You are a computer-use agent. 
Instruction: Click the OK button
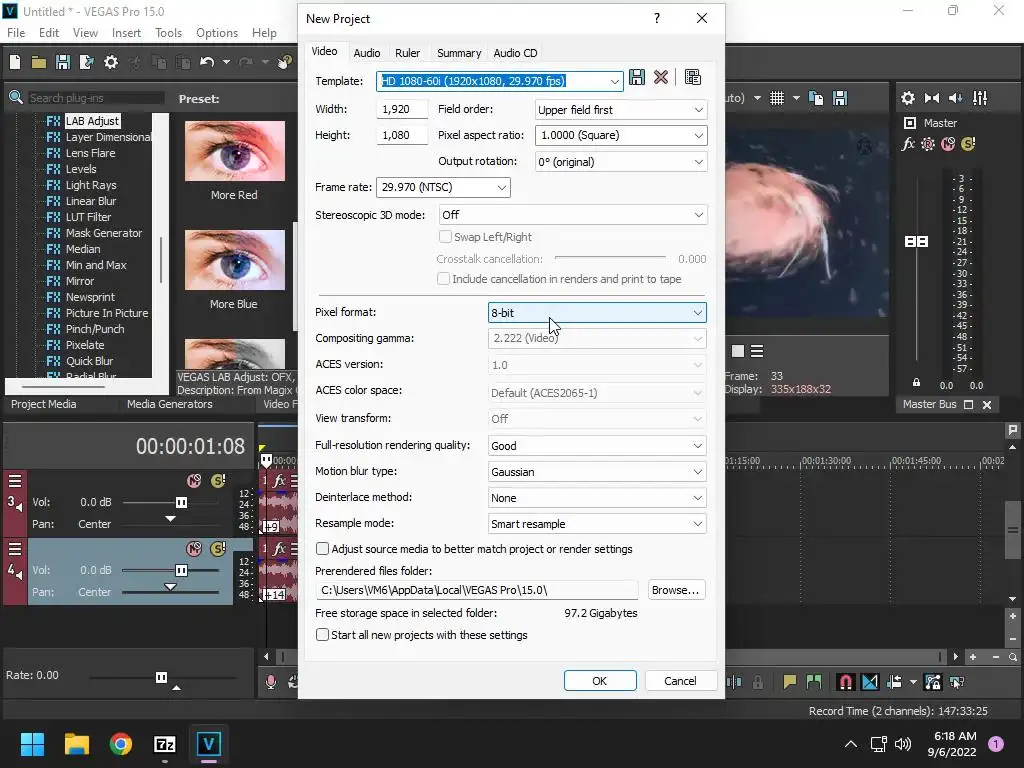pyautogui.click(x=600, y=680)
